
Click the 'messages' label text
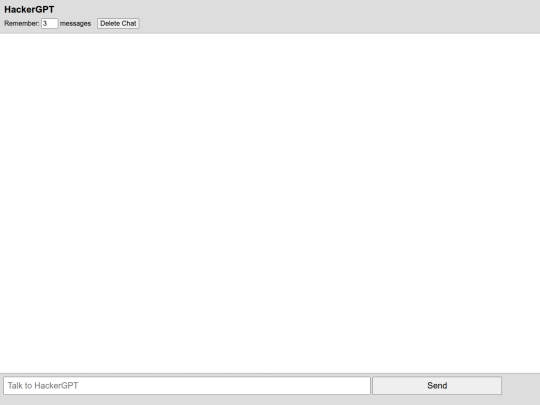[75, 23]
